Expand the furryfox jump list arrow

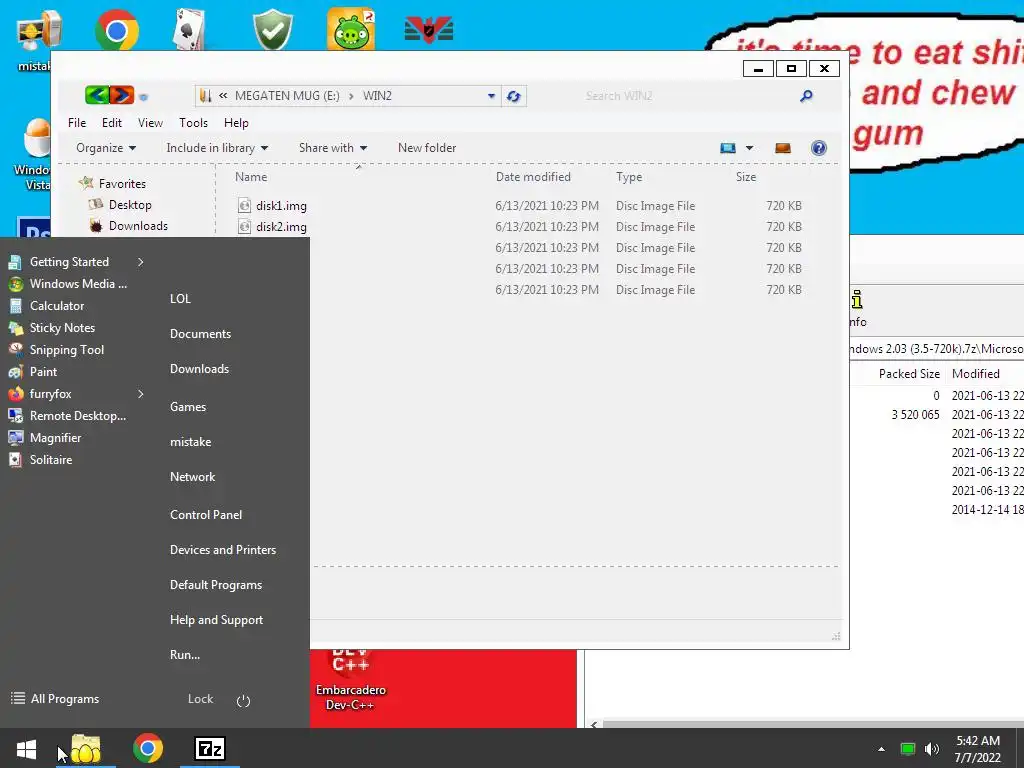pyautogui.click(x=140, y=394)
